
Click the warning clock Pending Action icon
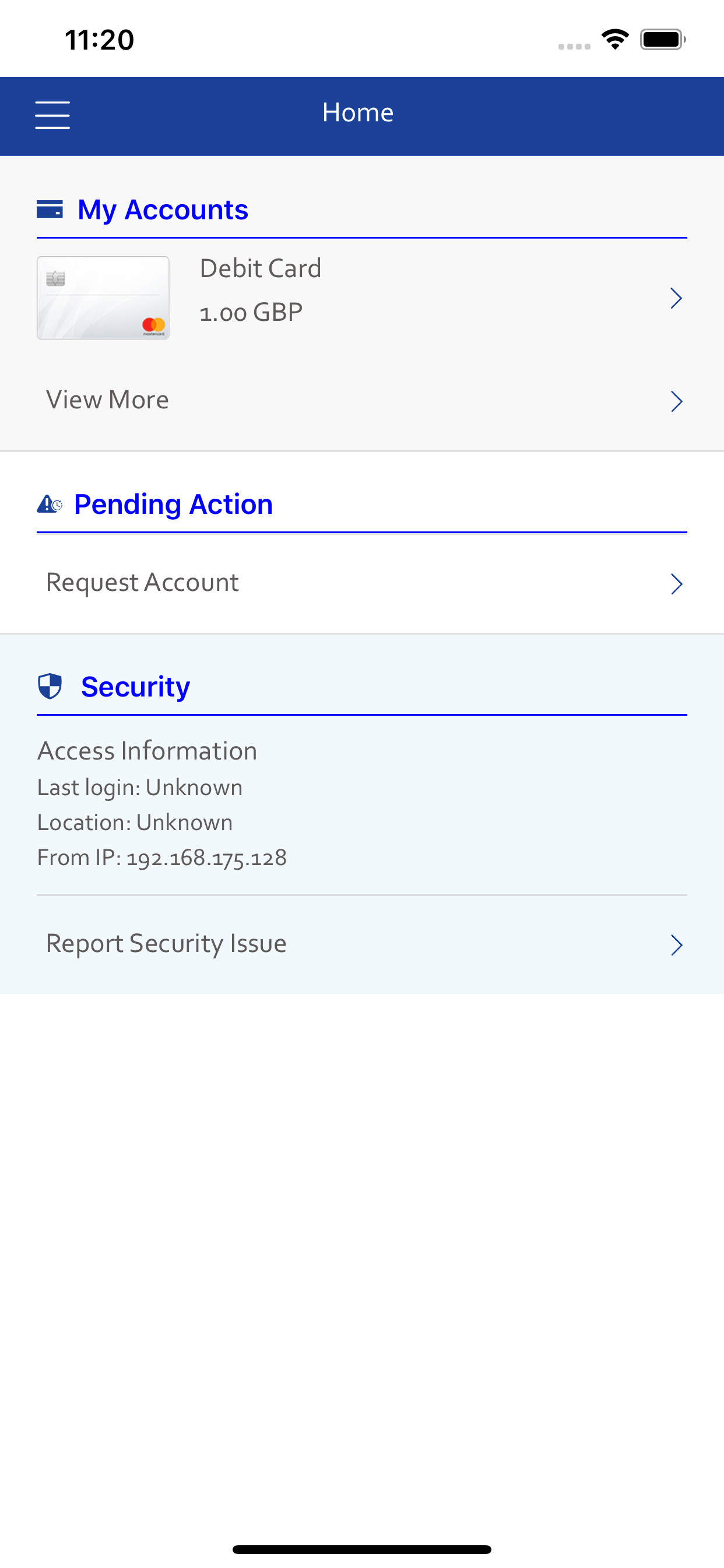pos(50,504)
